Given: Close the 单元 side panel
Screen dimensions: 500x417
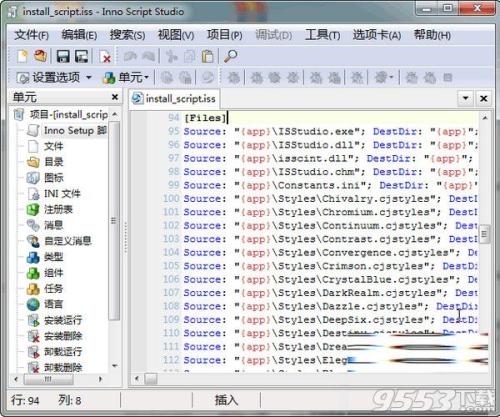Looking at the screenshot, I should (115, 97).
